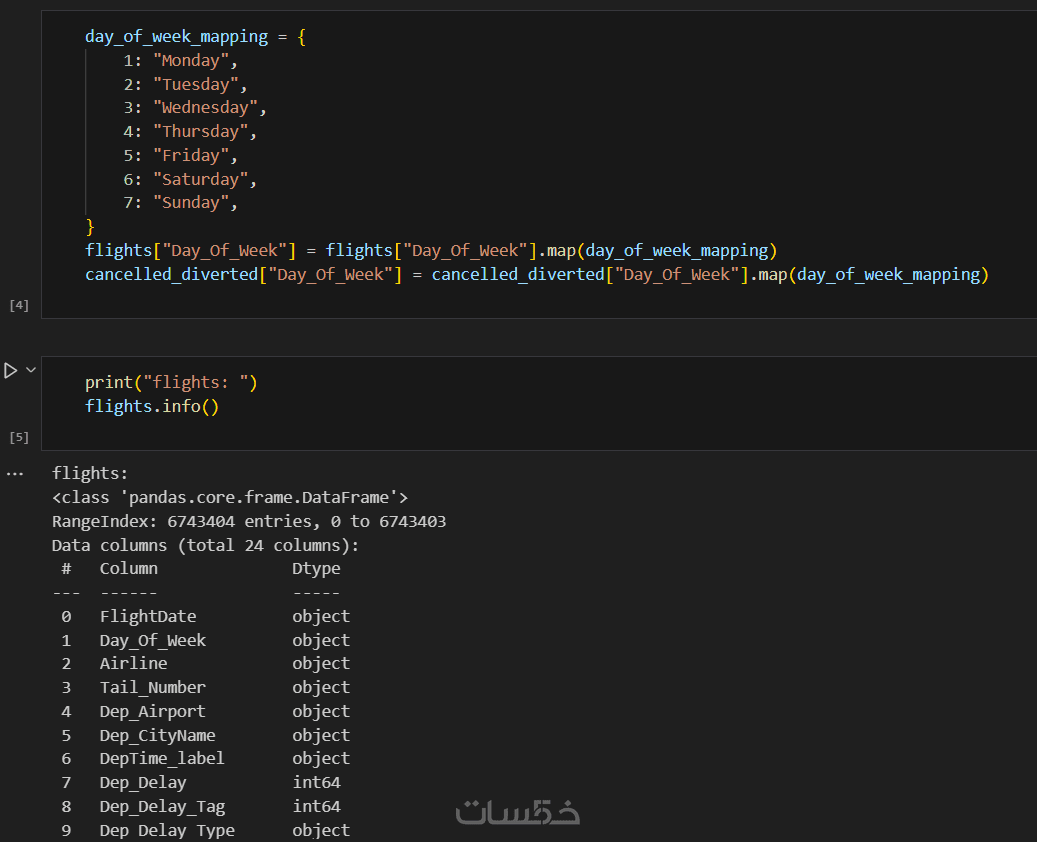The image size is (1037, 842).
Task: Run the flights.info() cell
Action: tap(10, 371)
